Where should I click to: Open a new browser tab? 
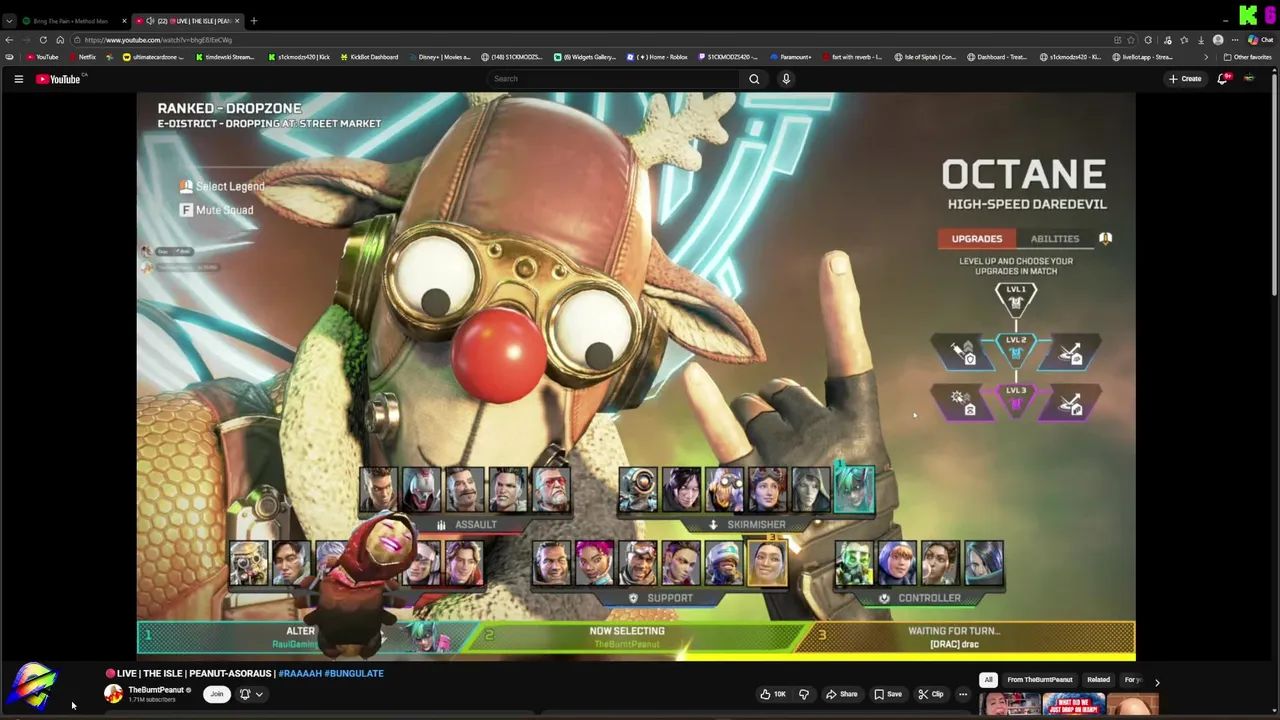[254, 21]
